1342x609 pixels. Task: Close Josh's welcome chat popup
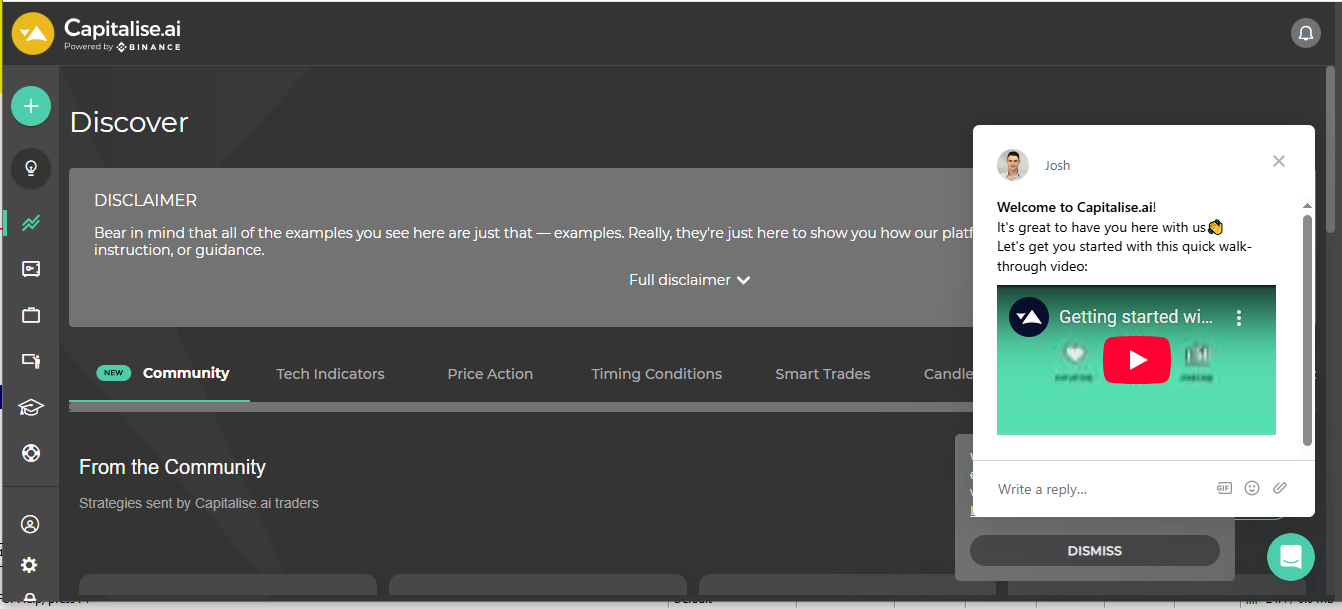click(x=1279, y=161)
